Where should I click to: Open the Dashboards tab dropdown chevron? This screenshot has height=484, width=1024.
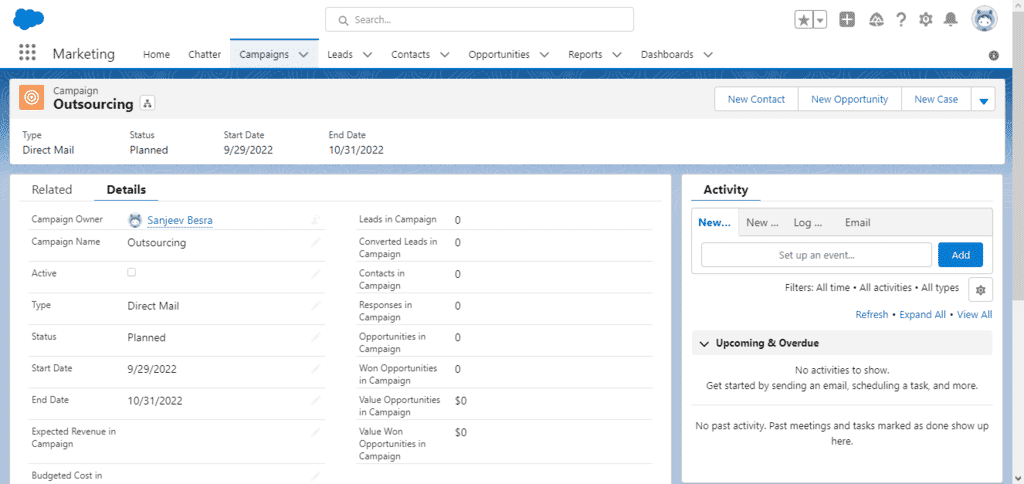coord(707,55)
